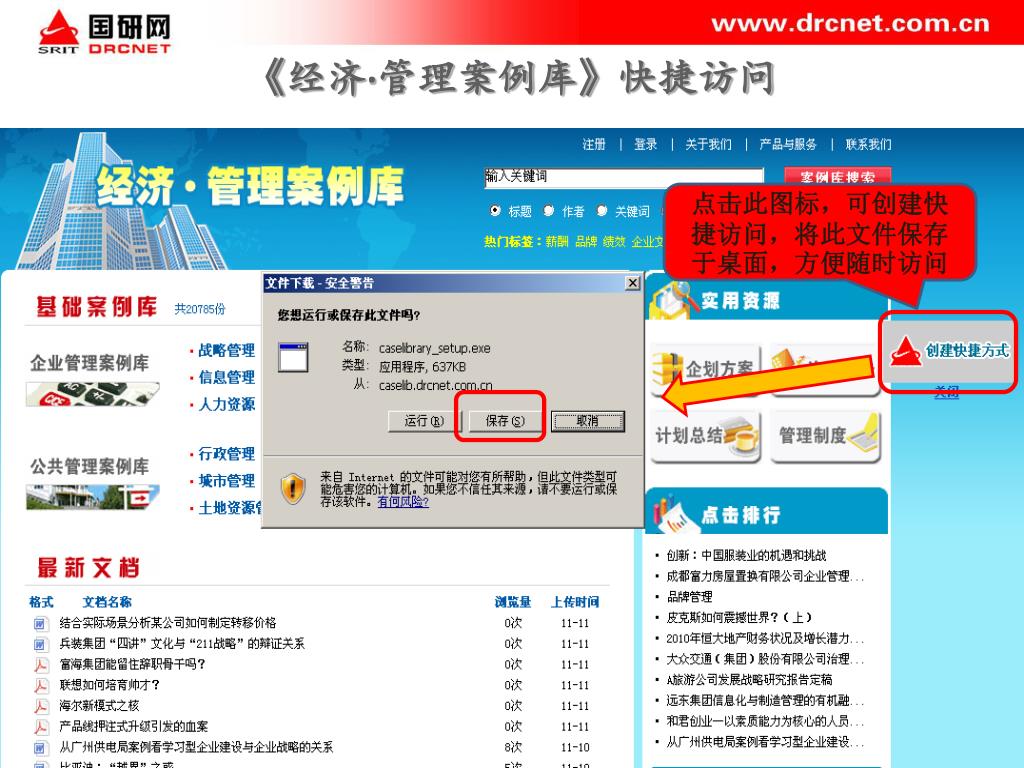Screen dimensions: 1024x768
Task: Open ranking item 创新:中国服装业的机遇和挑战
Action: (746, 556)
